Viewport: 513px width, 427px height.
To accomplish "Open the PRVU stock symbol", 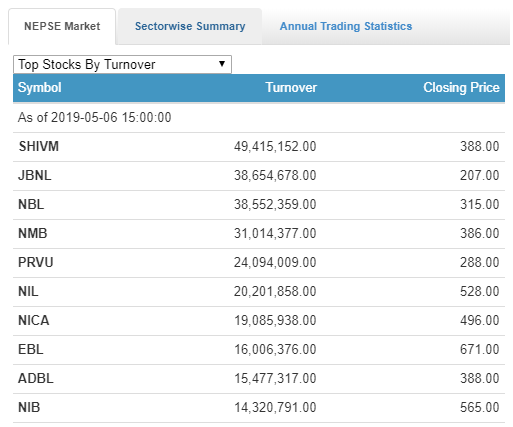I will (x=36, y=262).
